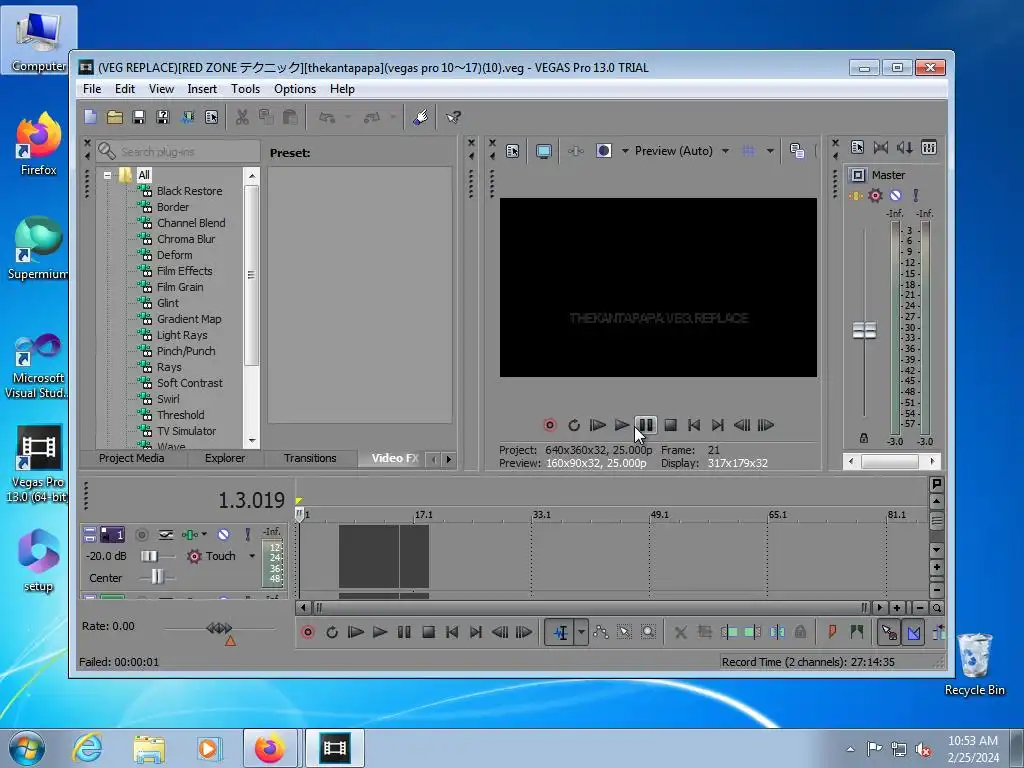Select the Gradient Map plug-in
1024x768 pixels.
(x=189, y=319)
